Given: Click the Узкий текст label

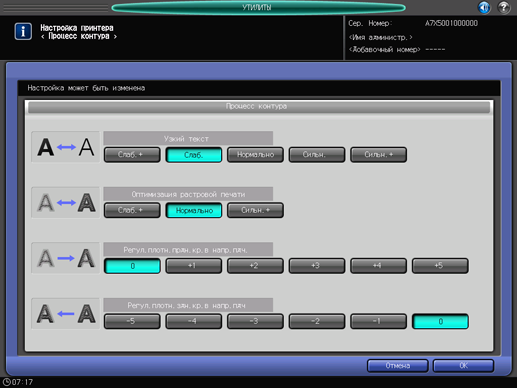Looking at the screenshot, I should [x=188, y=138].
